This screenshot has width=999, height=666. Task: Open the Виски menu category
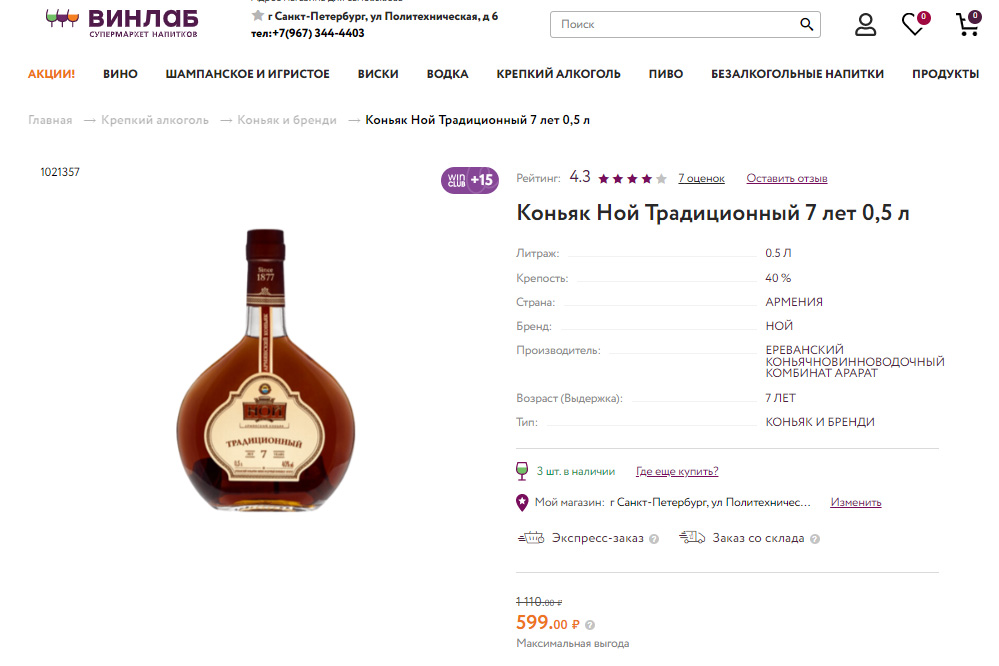point(378,74)
